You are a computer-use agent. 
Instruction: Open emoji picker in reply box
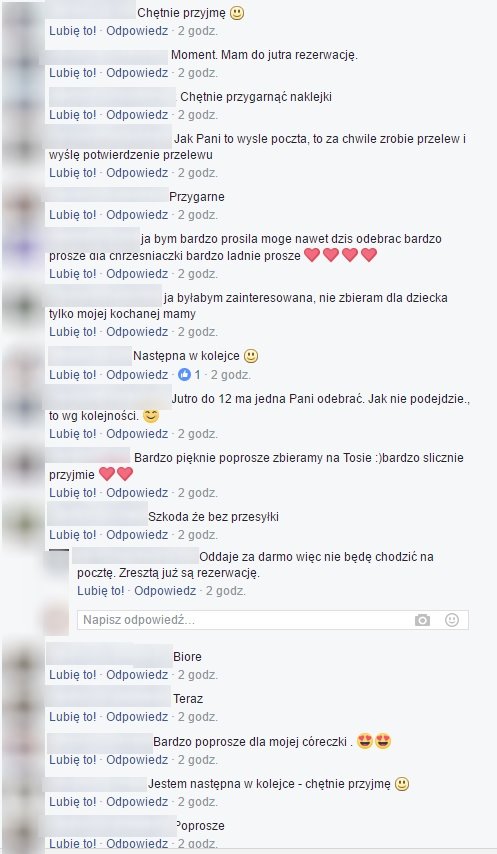(x=452, y=620)
